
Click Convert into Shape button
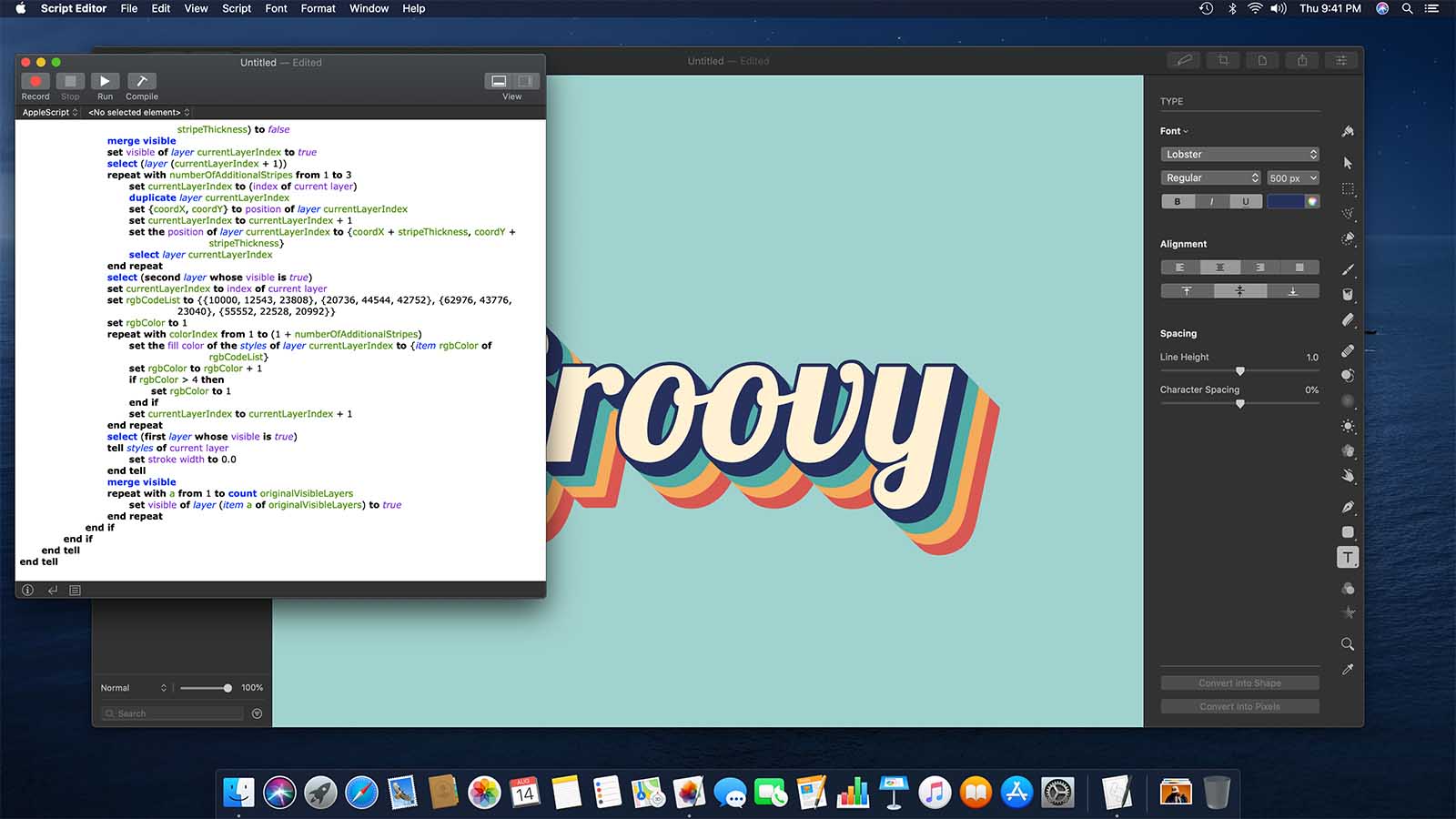click(x=1239, y=683)
